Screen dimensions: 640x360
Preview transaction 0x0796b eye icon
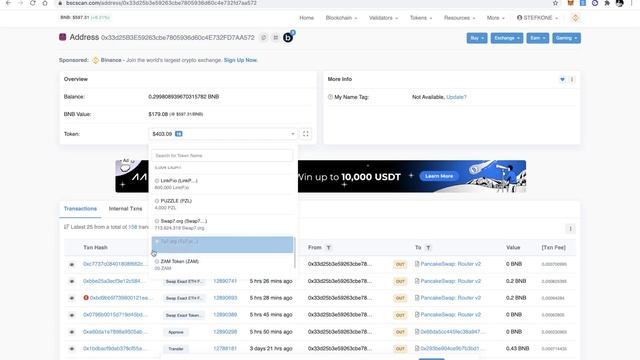point(72,315)
